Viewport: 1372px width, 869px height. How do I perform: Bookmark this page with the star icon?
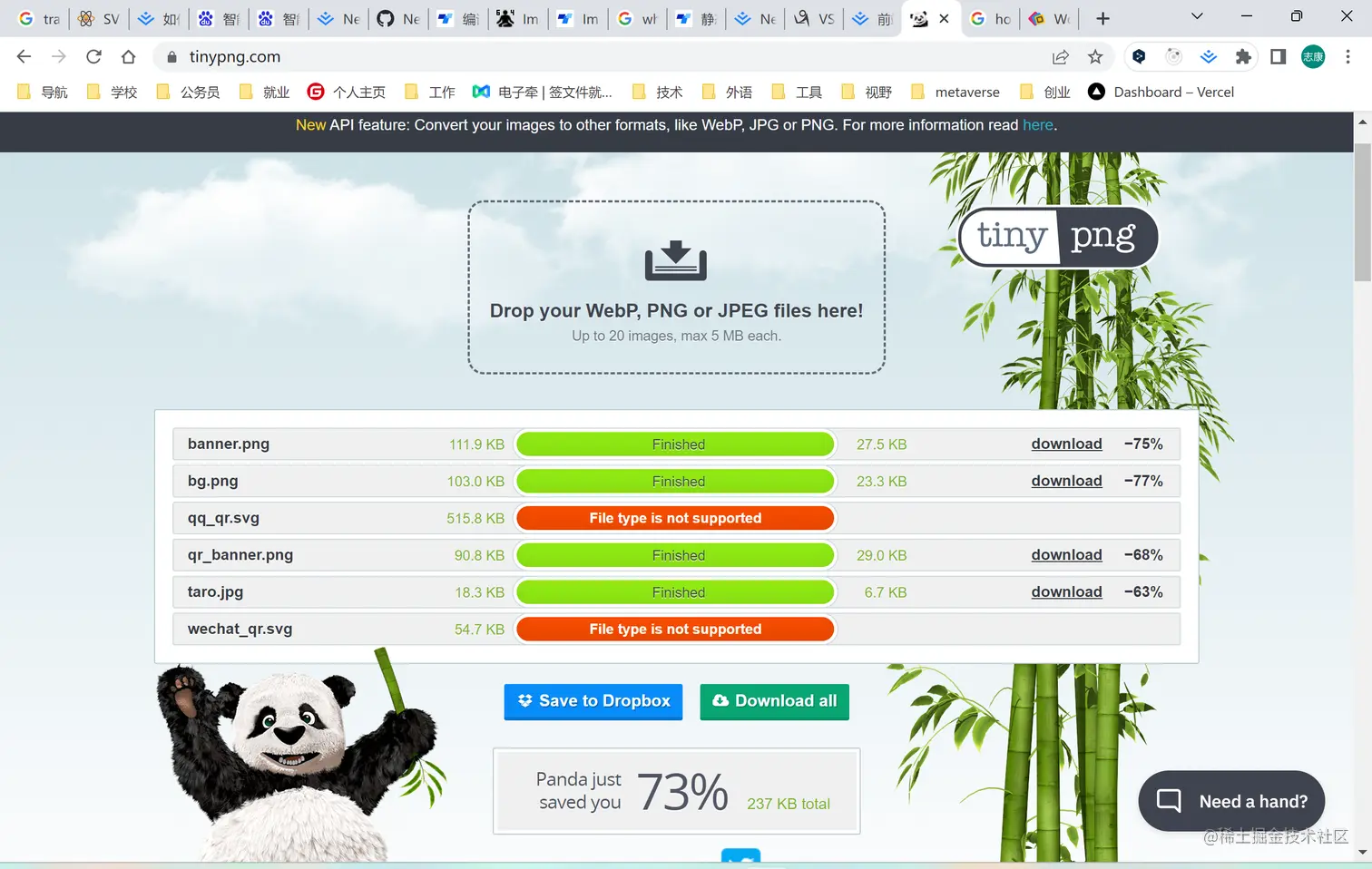[1095, 56]
